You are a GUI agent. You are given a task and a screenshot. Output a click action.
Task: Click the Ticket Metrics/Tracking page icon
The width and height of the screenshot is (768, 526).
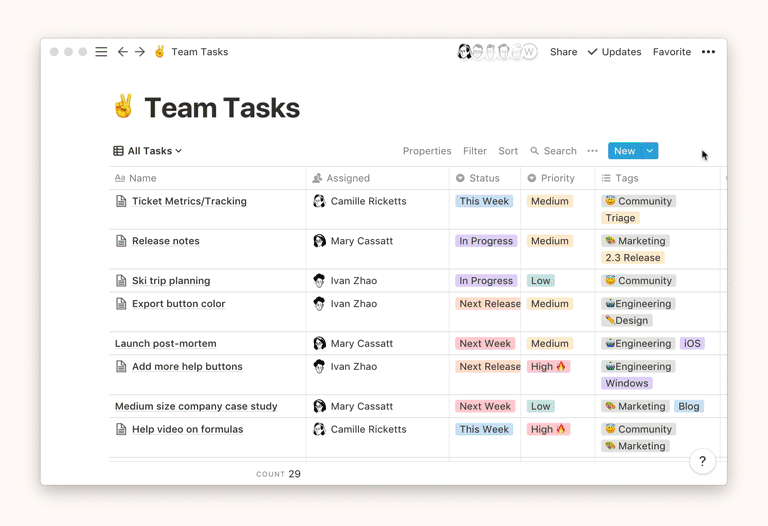(x=121, y=201)
